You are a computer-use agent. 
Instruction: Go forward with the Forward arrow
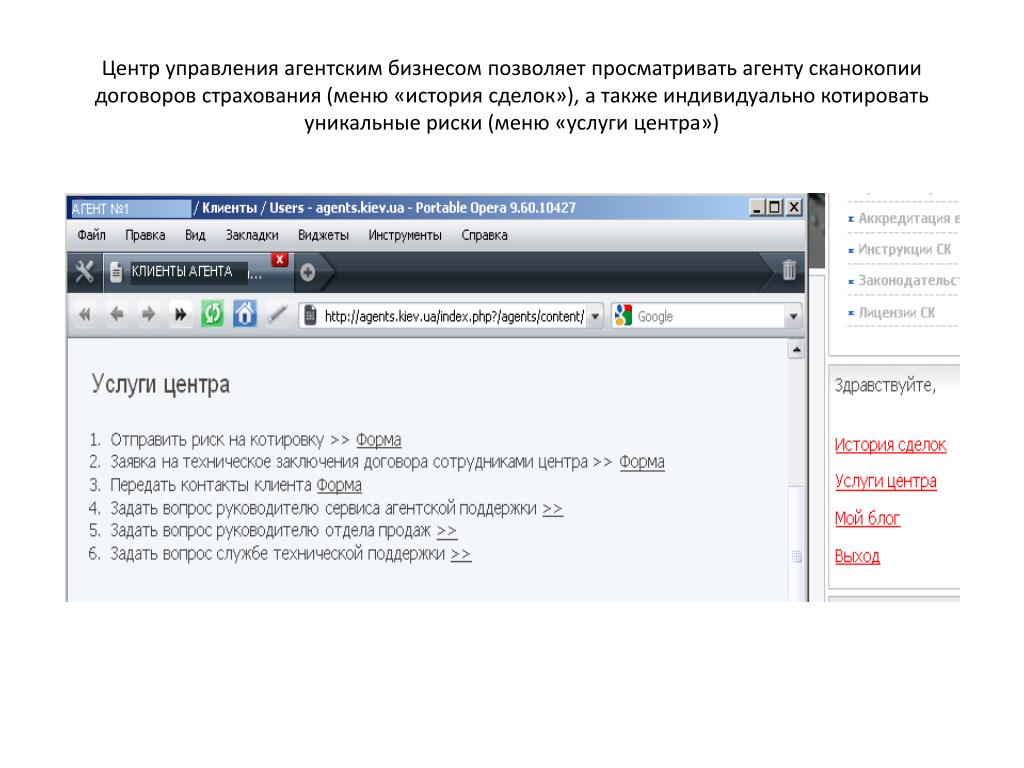(148, 315)
